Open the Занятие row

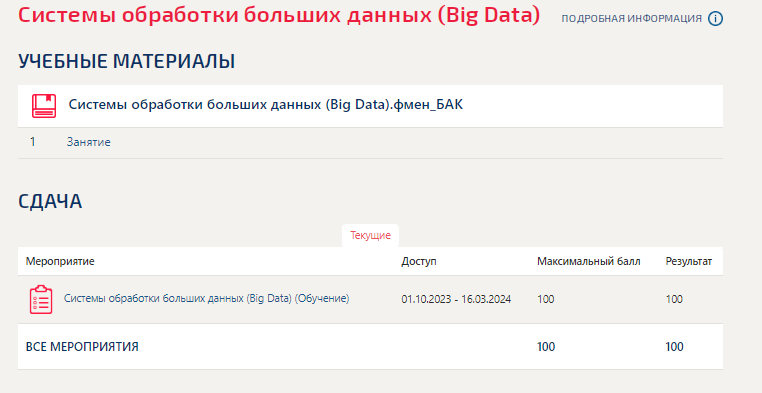370,142
